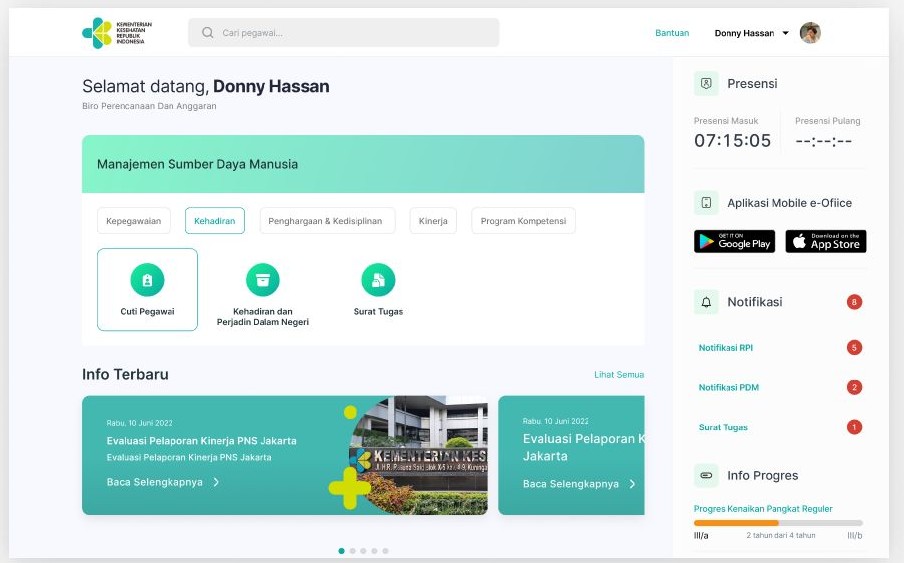This screenshot has height=563, width=904.
Task: Click the Kementerian Kesehatan logo
Action: pos(117,33)
